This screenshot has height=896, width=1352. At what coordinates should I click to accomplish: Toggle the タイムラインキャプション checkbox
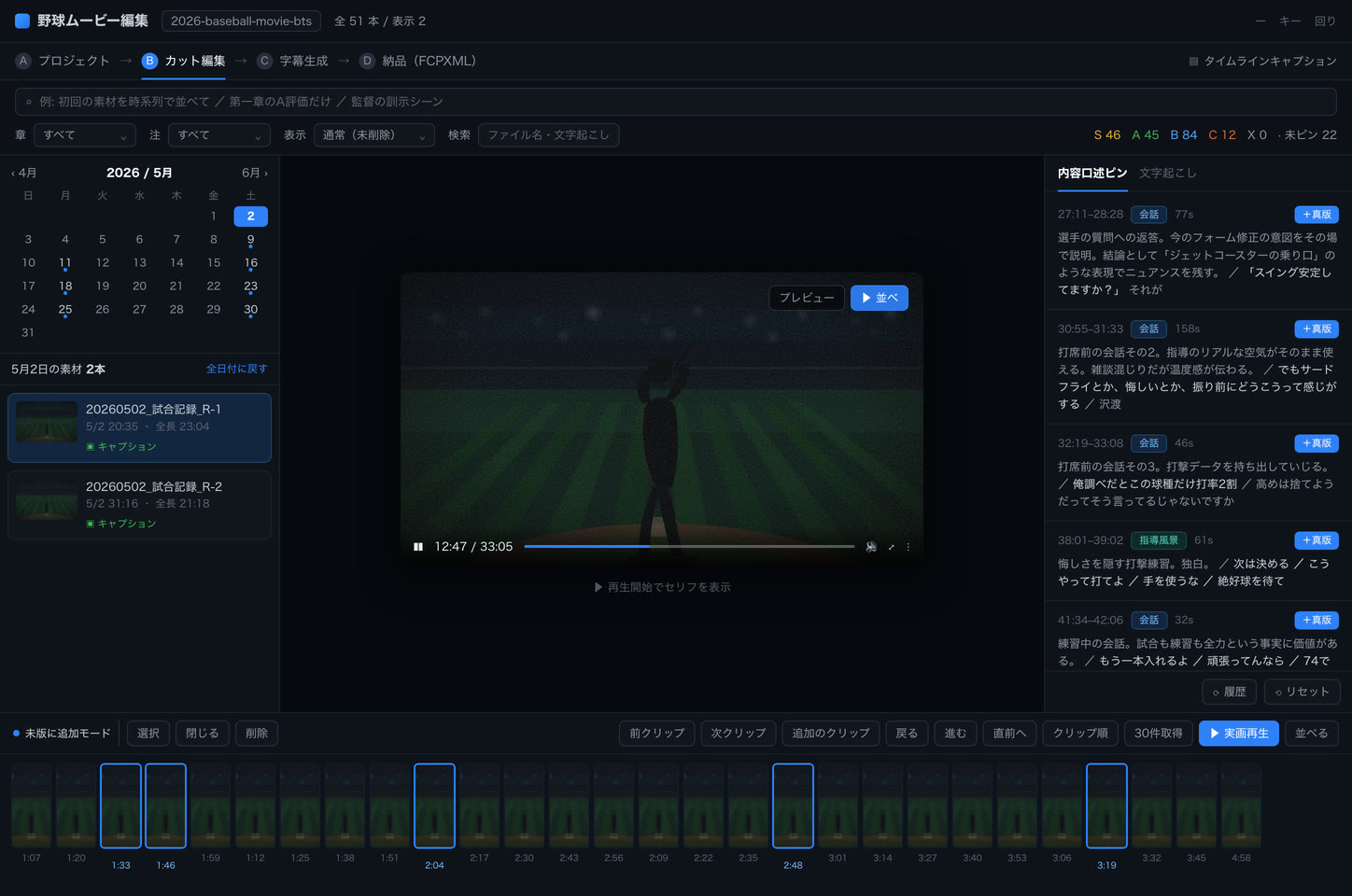click(1193, 62)
